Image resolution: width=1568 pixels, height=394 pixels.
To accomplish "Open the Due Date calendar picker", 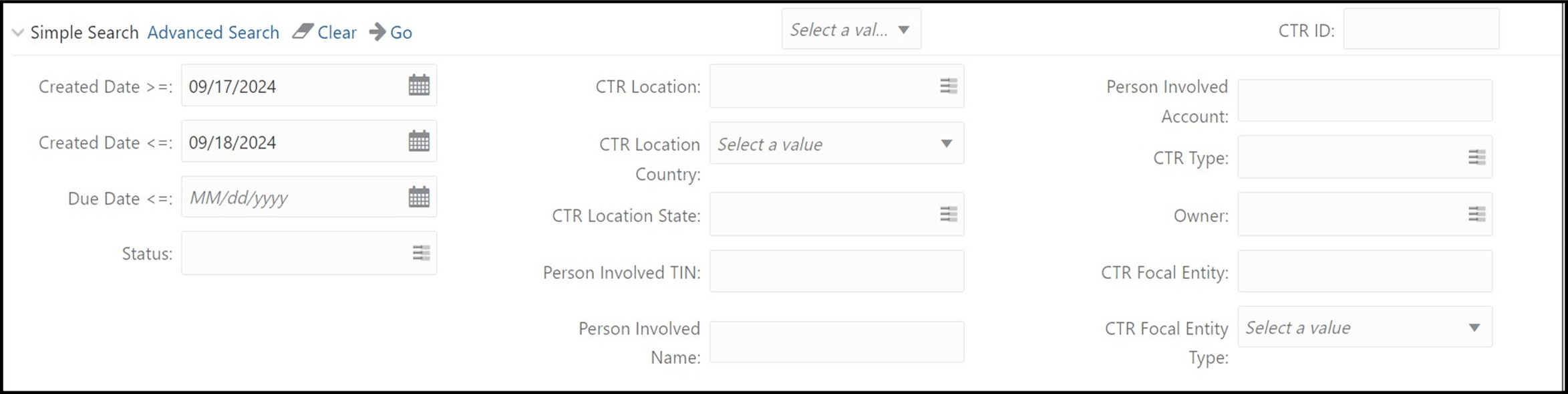I will point(418,196).
